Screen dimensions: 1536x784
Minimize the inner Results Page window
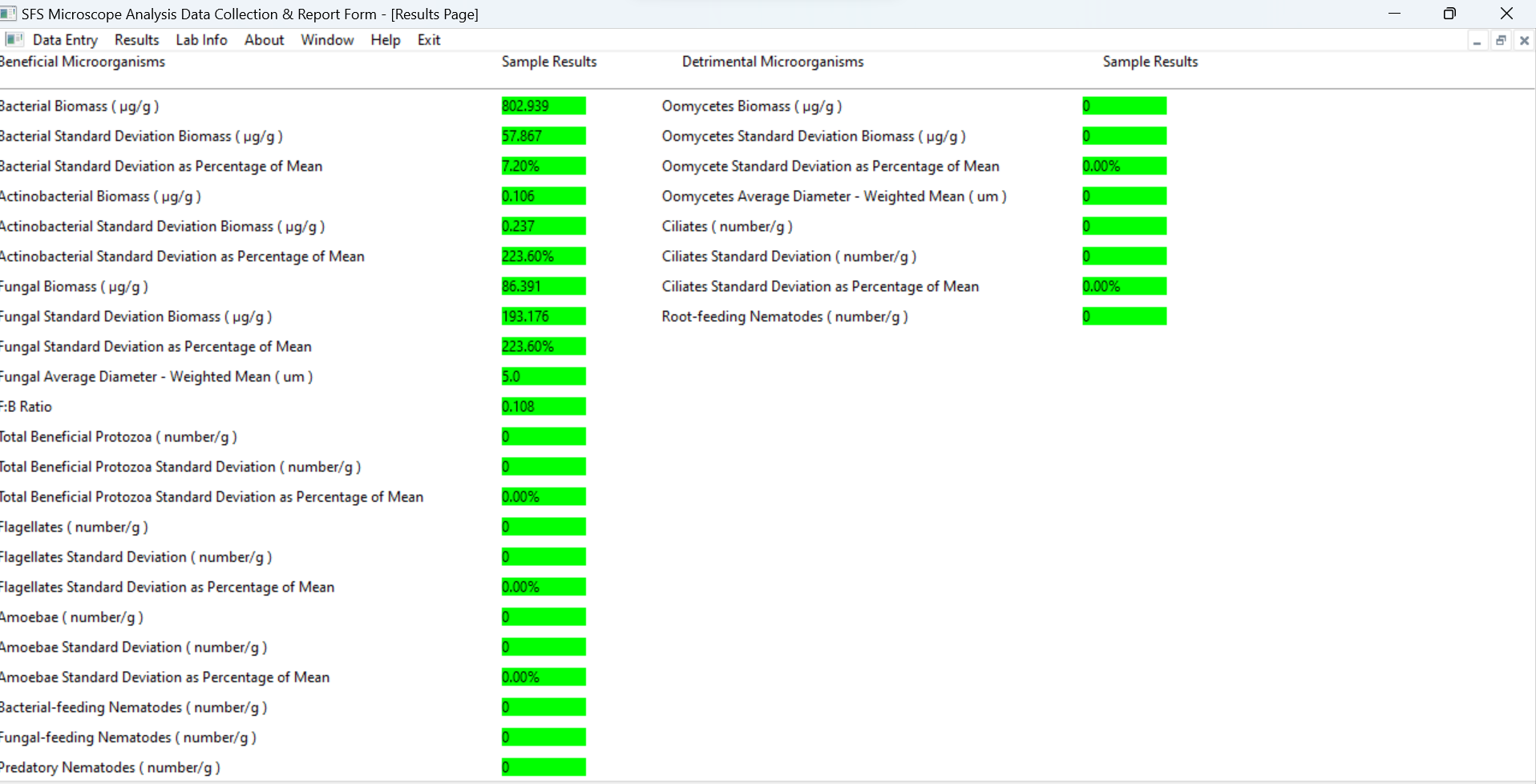[x=1477, y=41]
